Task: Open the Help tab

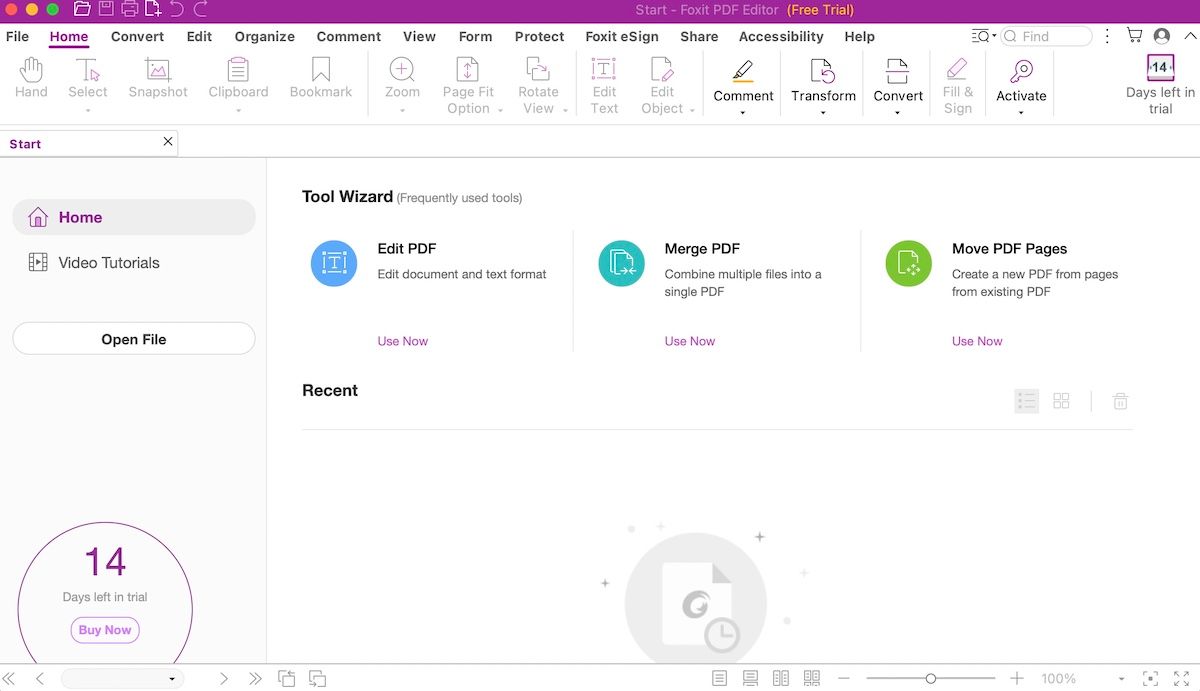Action: click(860, 36)
